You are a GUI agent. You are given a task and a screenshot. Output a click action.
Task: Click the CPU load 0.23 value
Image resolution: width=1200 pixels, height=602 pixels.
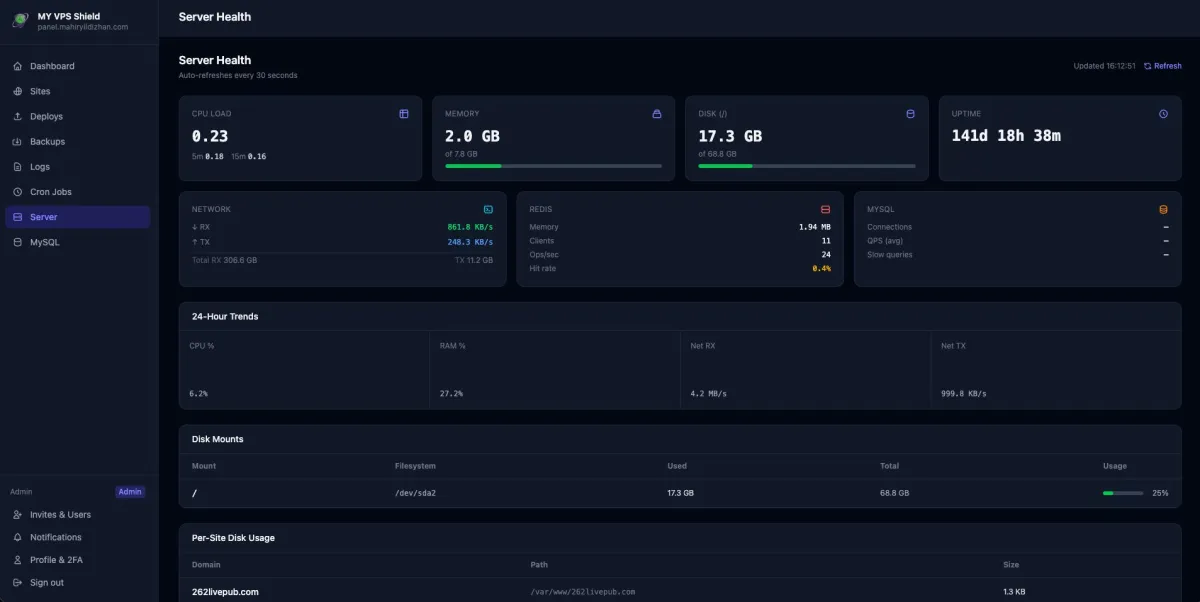pyautogui.click(x=210, y=136)
